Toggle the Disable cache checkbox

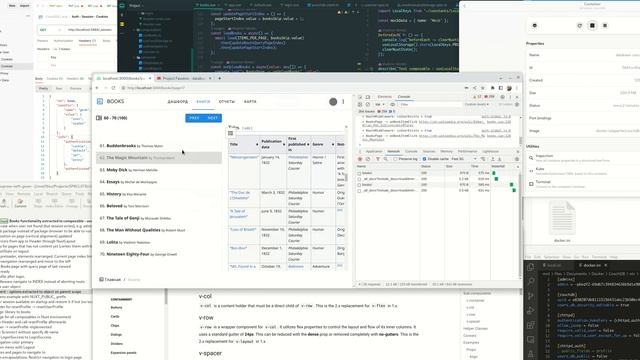tap(424, 159)
